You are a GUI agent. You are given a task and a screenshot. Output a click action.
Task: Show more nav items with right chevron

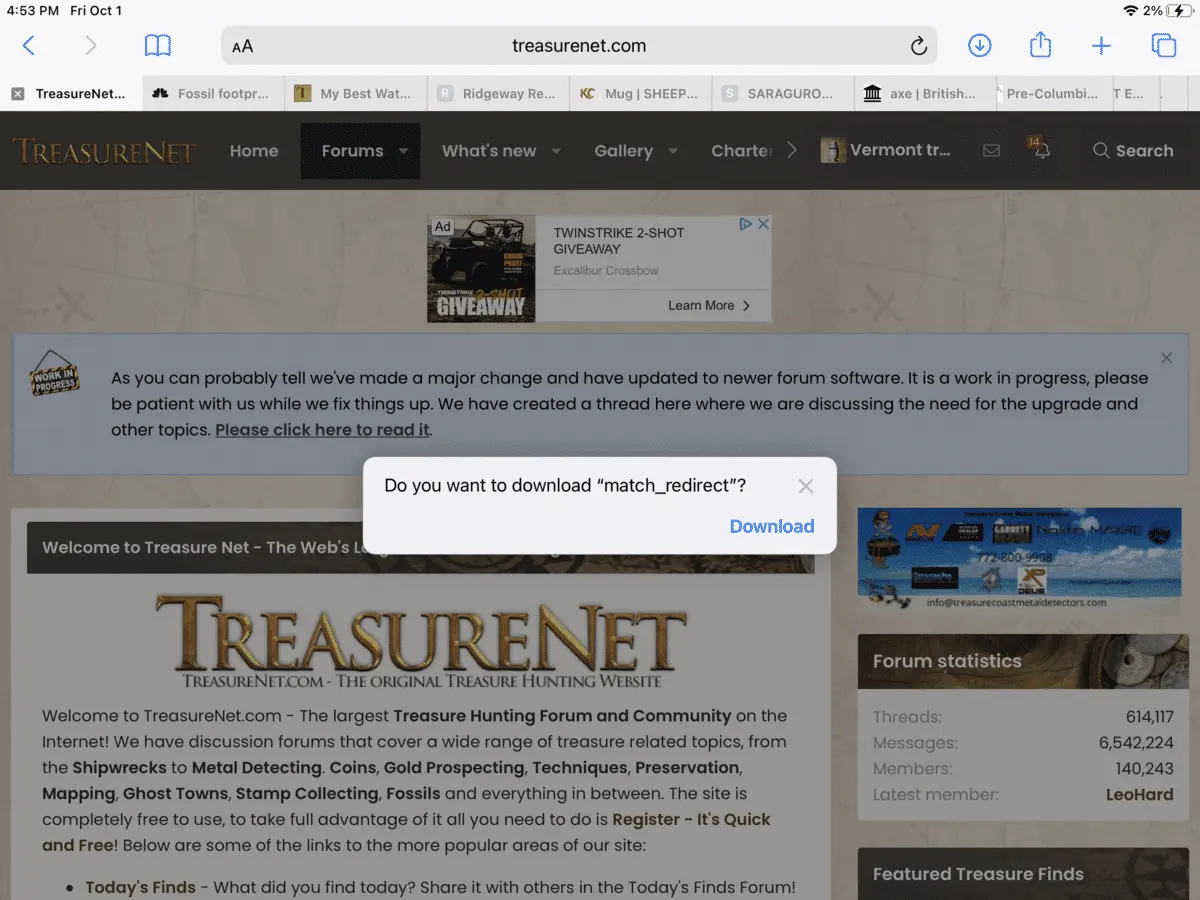point(792,150)
